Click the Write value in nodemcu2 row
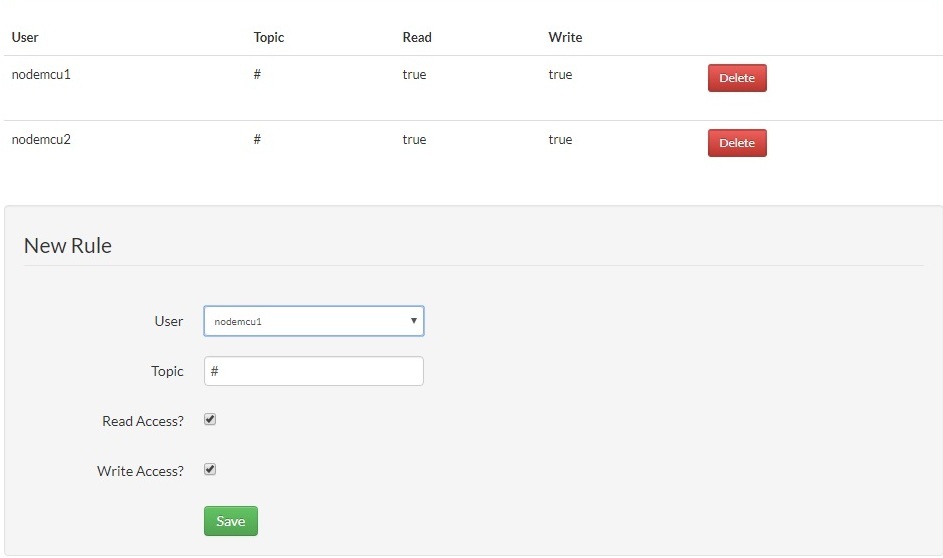943x558 pixels. click(560, 139)
